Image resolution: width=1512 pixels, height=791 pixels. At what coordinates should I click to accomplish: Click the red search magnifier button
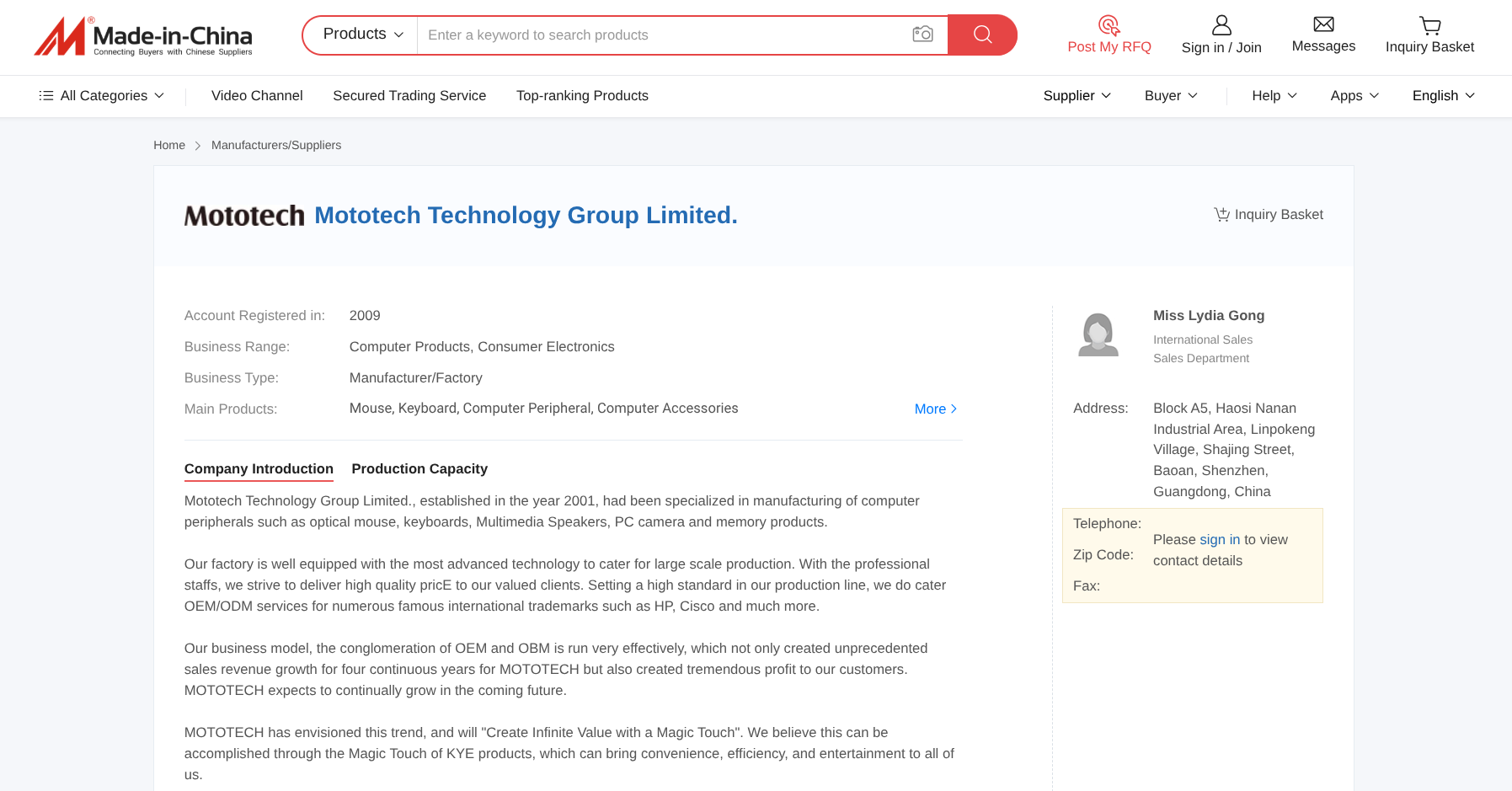pos(982,35)
